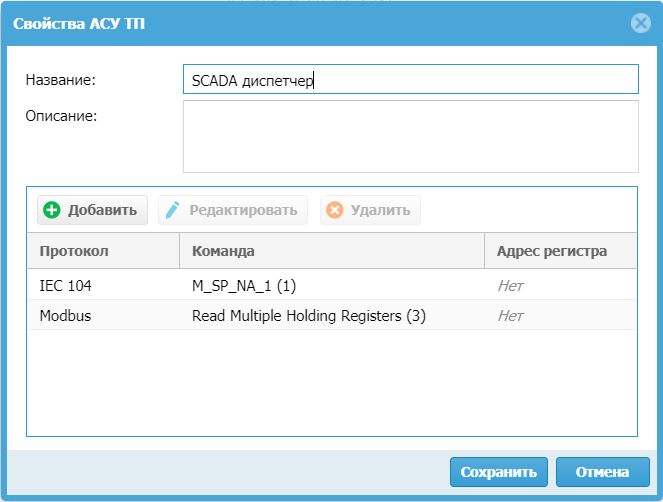Screen dimensions: 663x502
Task: Click the orange Delete cross icon
Action: [334, 210]
